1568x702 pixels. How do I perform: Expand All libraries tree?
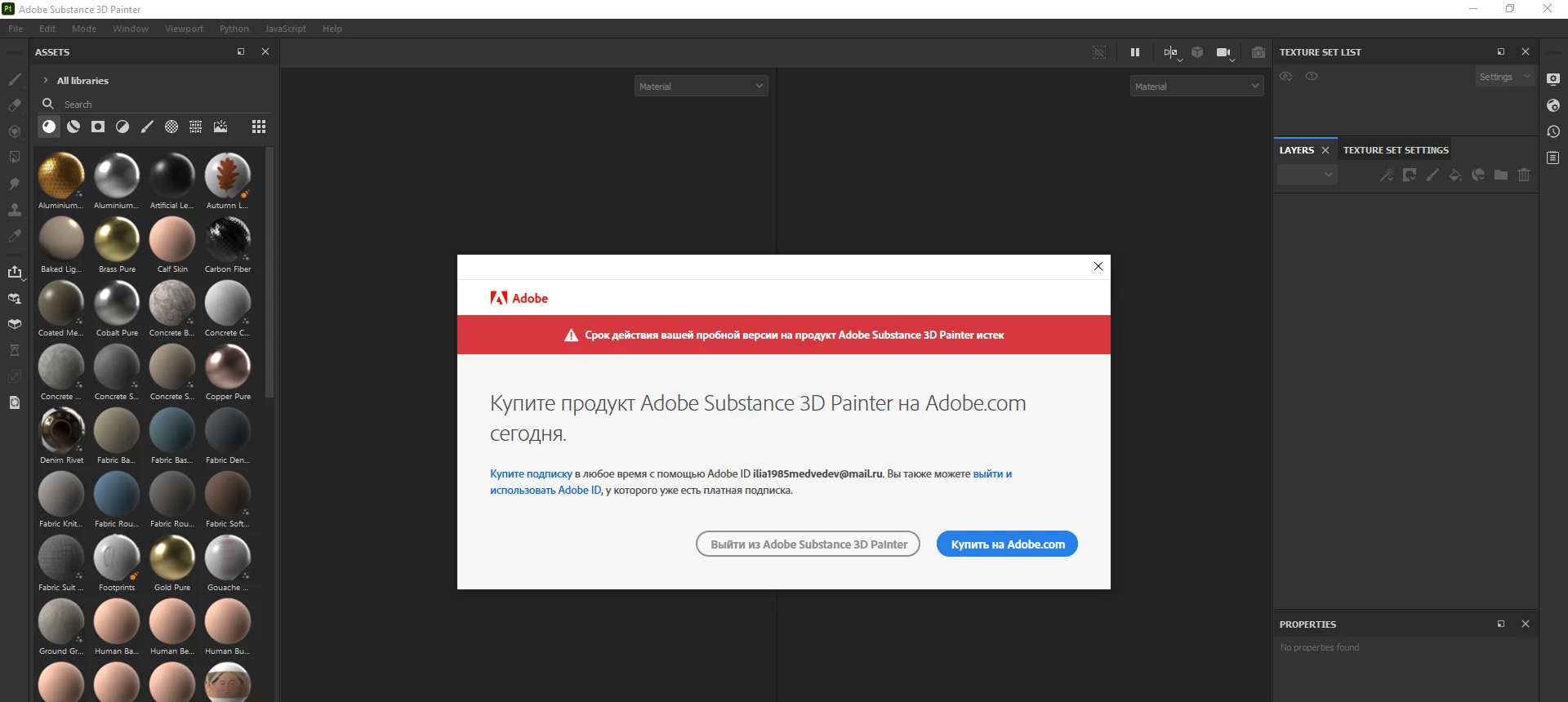[x=45, y=80]
